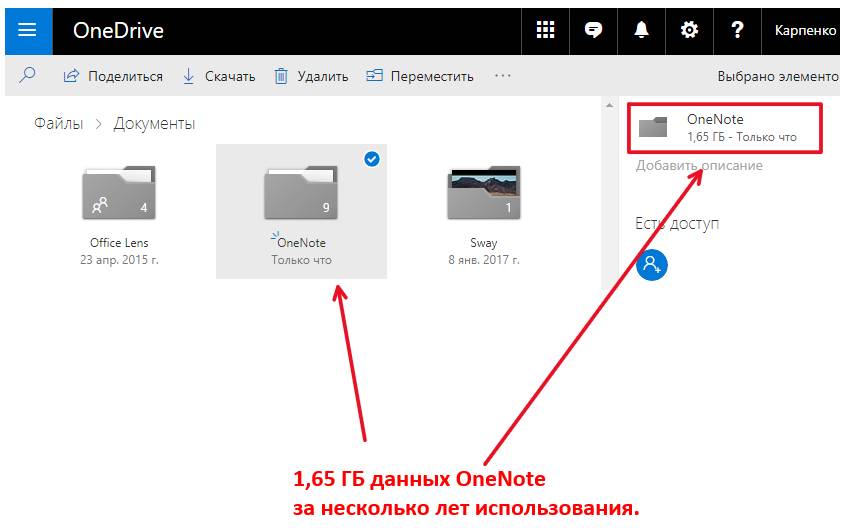The image size is (852, 528).
Task: Click the share arrow icon beside Поделиться
Action: 71,76
